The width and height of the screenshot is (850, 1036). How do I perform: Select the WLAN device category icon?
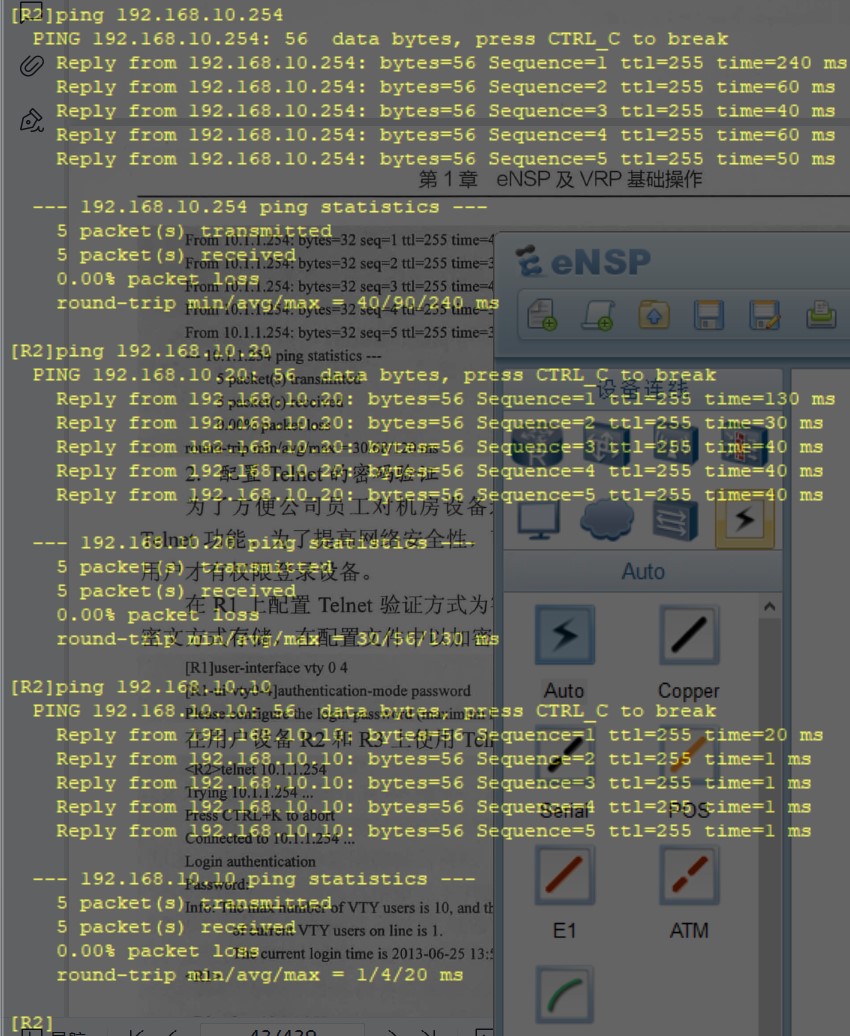675,445
